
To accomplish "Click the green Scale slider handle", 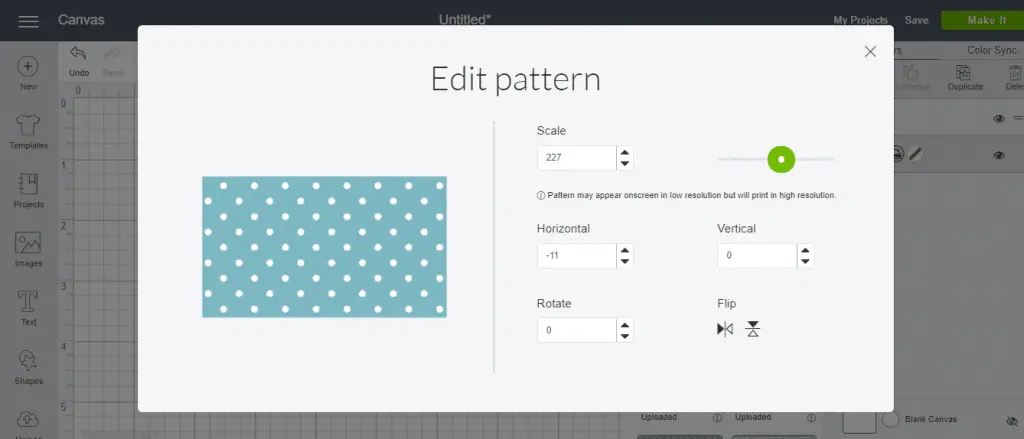I will click(x=781, y=159).
